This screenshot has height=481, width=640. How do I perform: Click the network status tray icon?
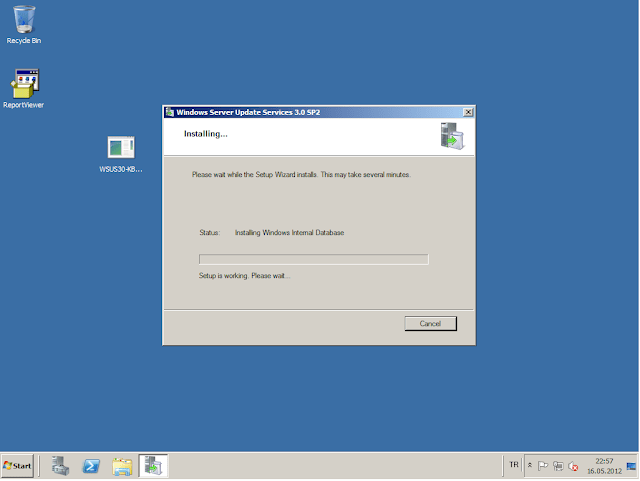pyautogui.click(x=558, y=466)
